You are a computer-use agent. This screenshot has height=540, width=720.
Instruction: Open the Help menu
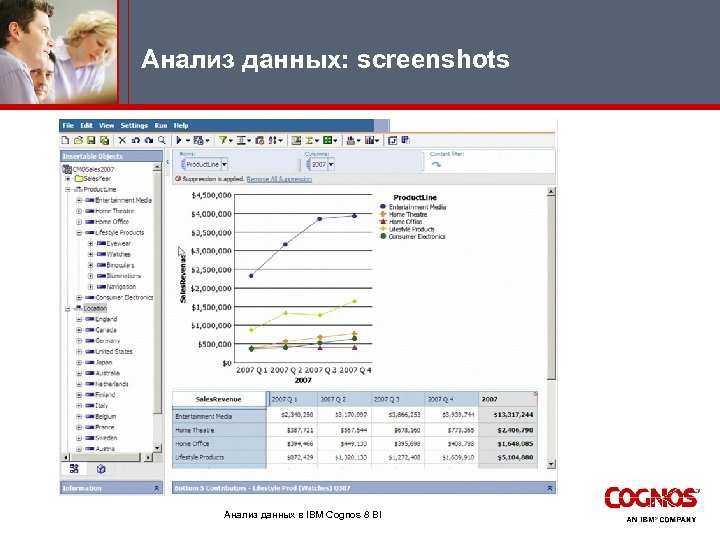pos(181,125)
